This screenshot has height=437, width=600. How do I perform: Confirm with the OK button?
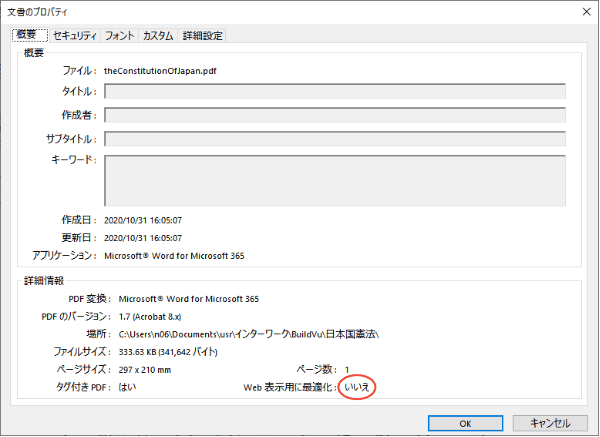pos(463,422)
